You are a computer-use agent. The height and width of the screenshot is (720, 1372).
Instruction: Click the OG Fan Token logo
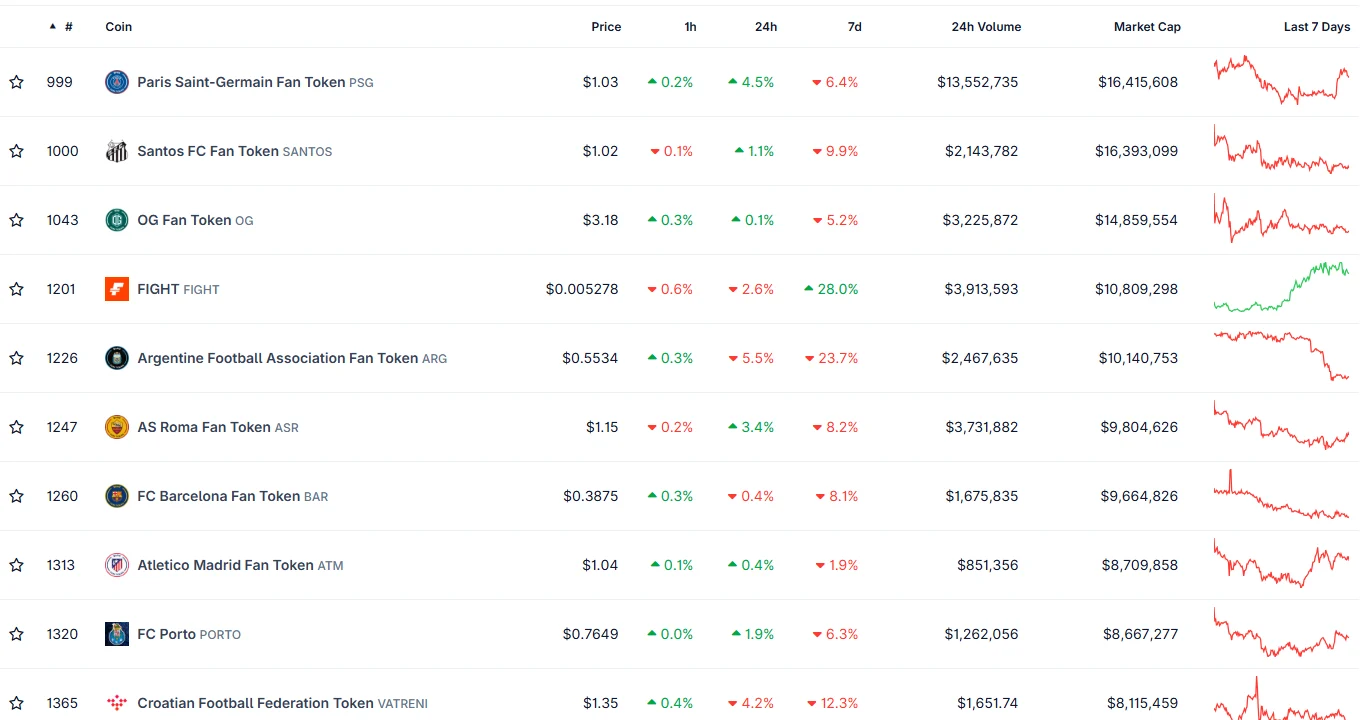pos(117,220)
